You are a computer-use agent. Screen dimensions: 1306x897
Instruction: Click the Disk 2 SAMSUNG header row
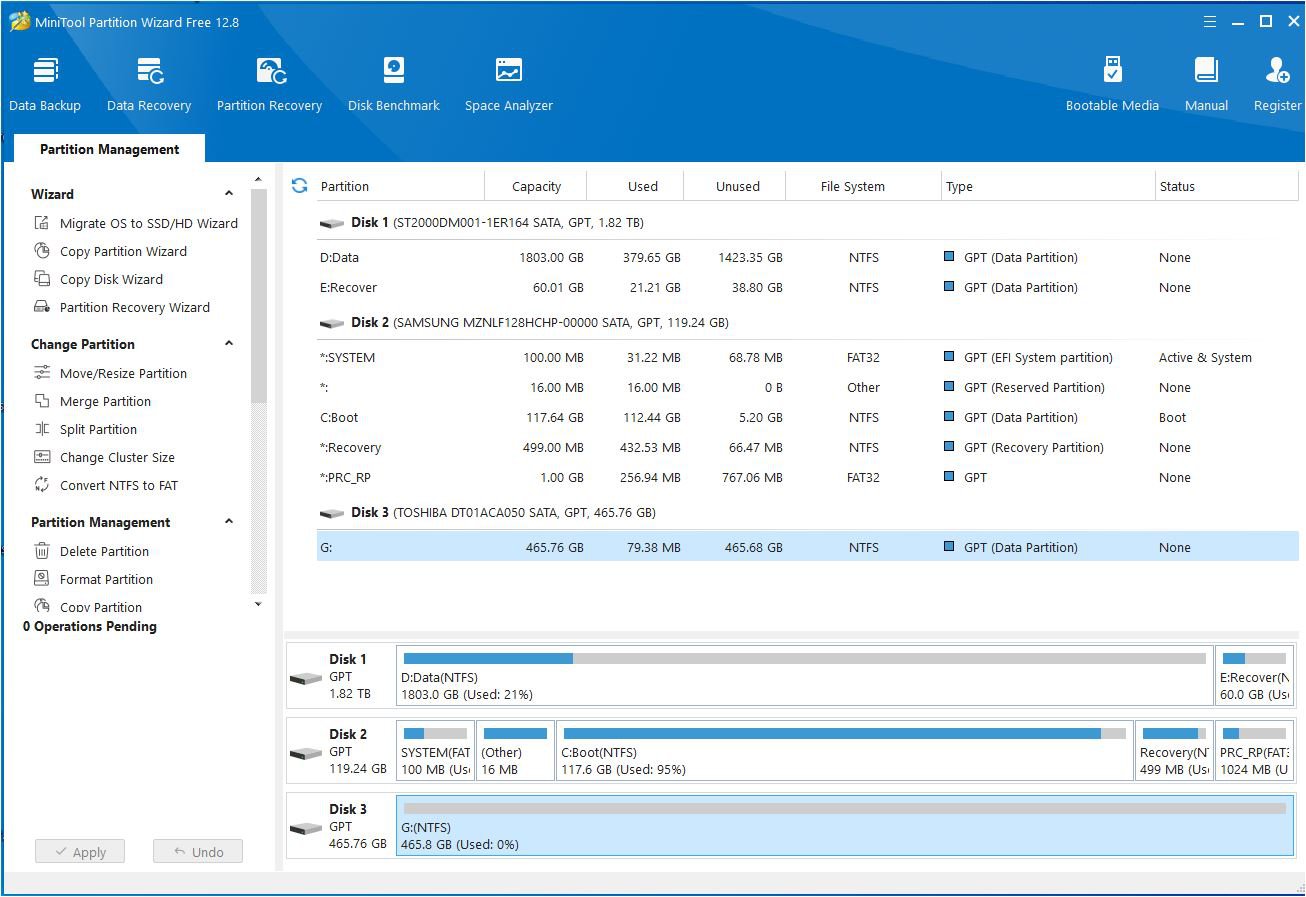point(807,322)
